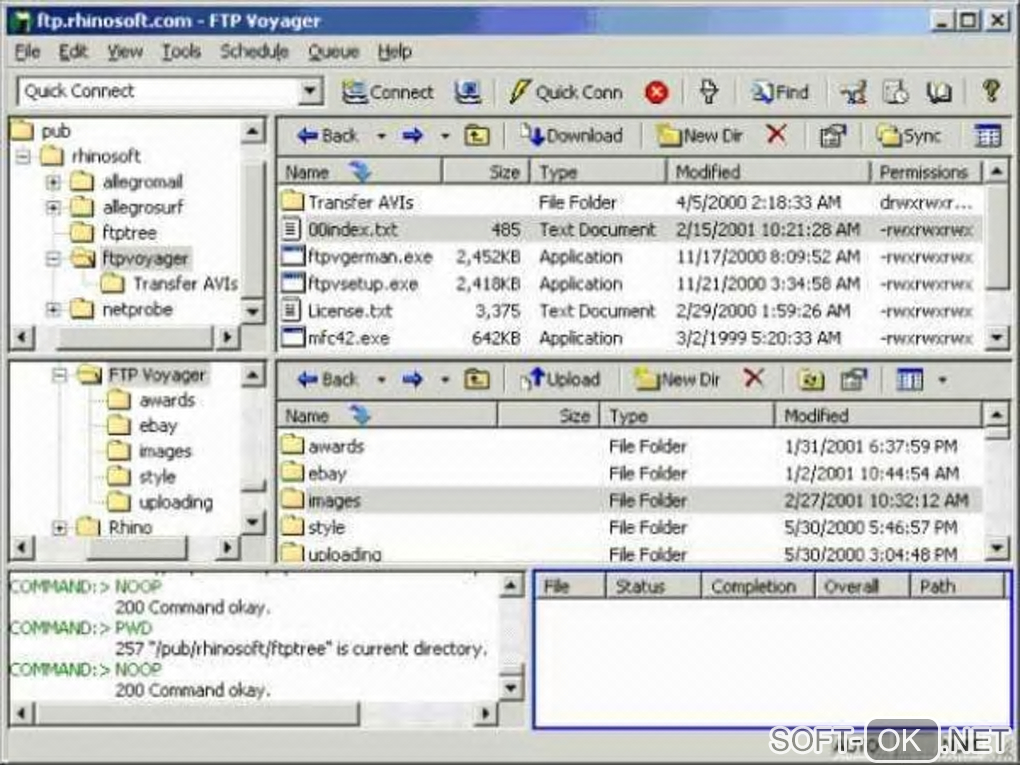
Task: Click scroll-down arrow of remote file list
Action: pos(997,337)
